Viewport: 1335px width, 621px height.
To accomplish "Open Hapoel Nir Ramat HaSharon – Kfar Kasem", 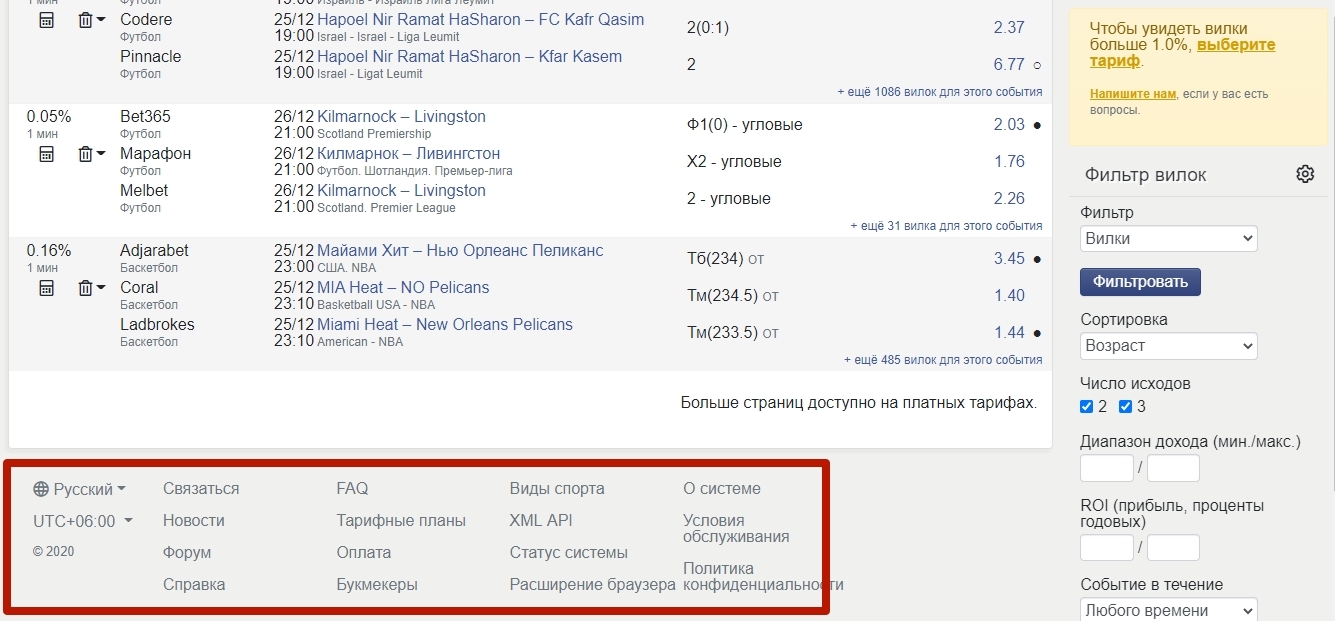I will coord(469,57).
